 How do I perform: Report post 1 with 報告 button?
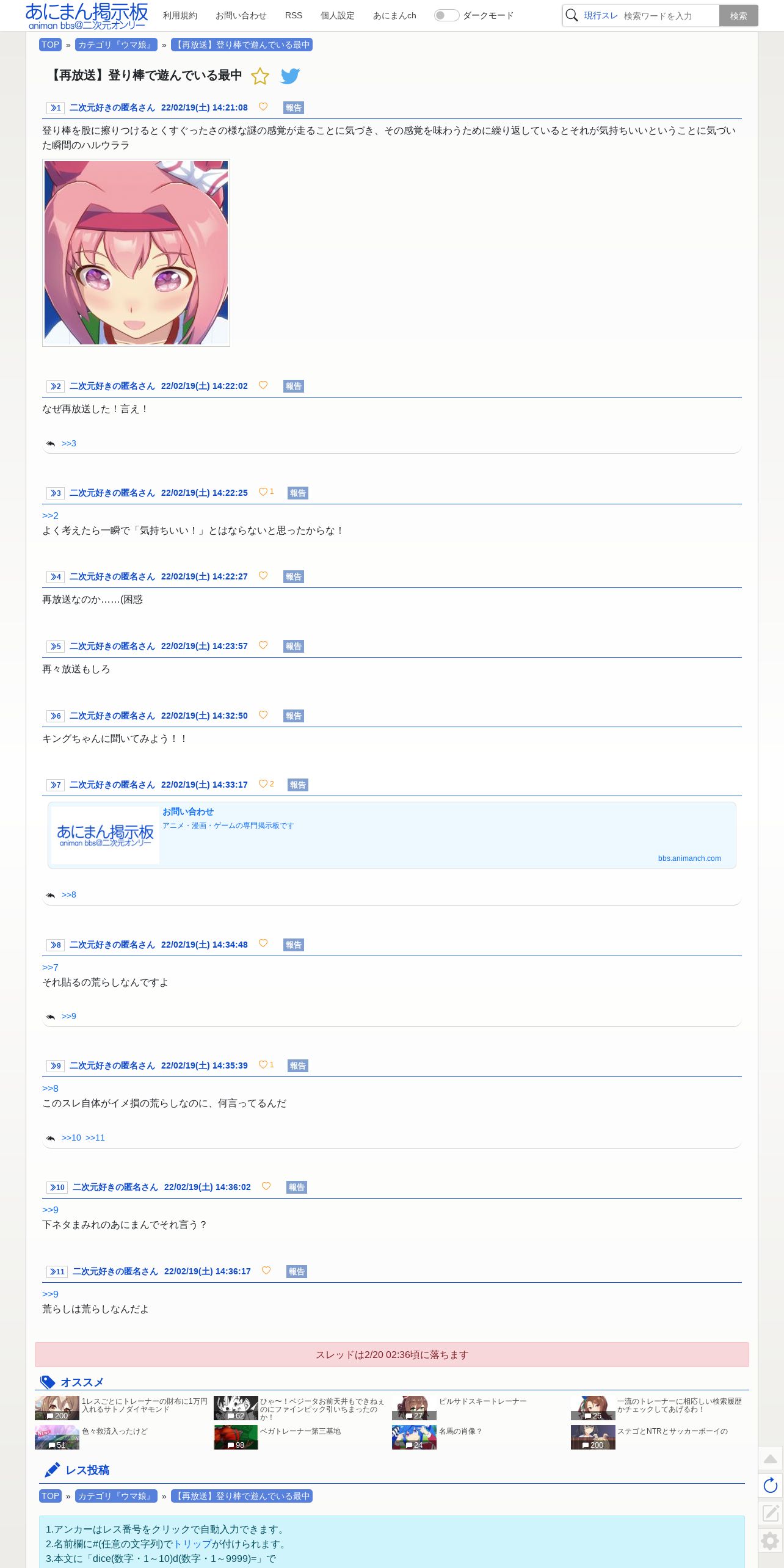[x=294, y=107]
